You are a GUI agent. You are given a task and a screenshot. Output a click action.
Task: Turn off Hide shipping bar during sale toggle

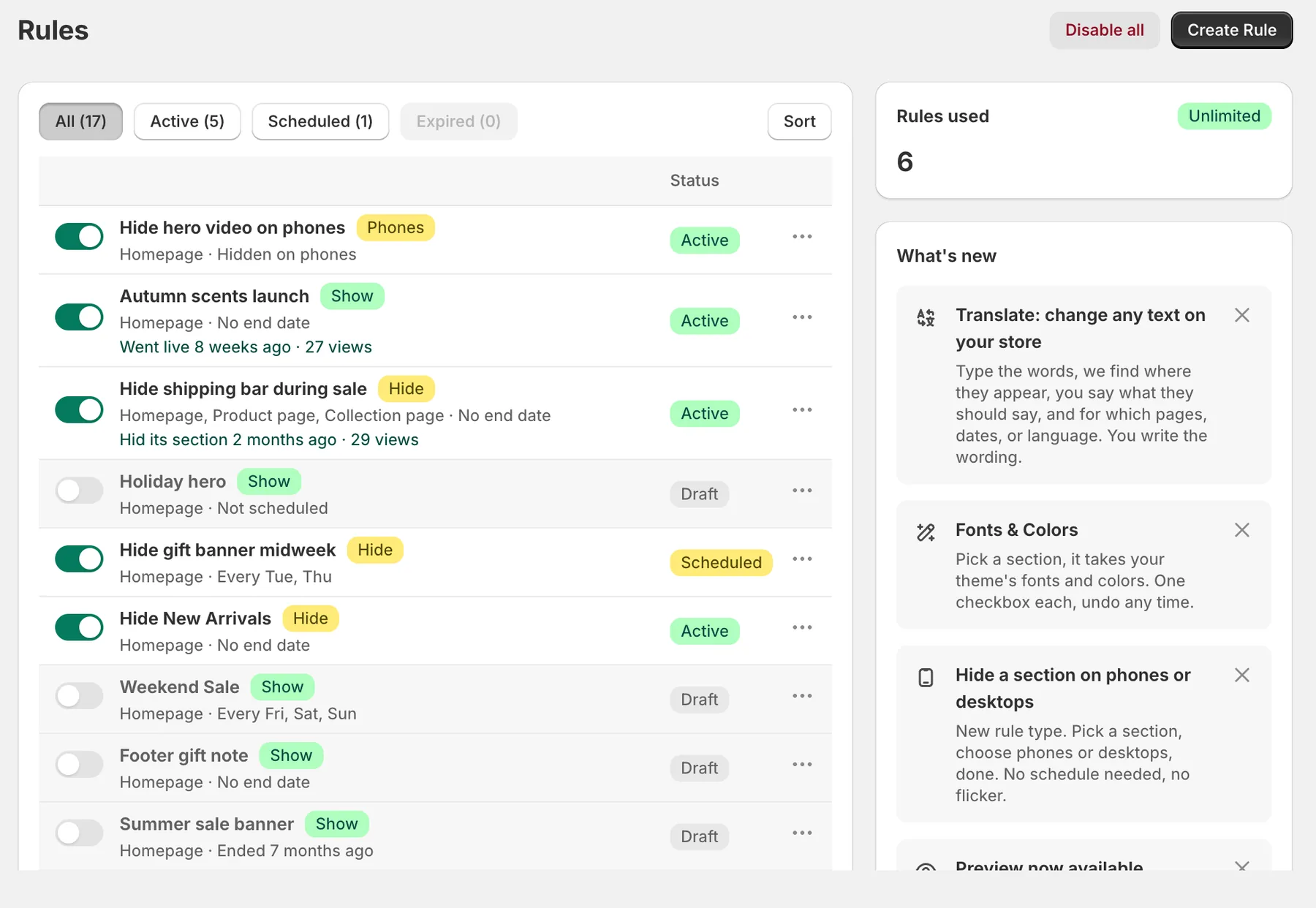point(79,410)
